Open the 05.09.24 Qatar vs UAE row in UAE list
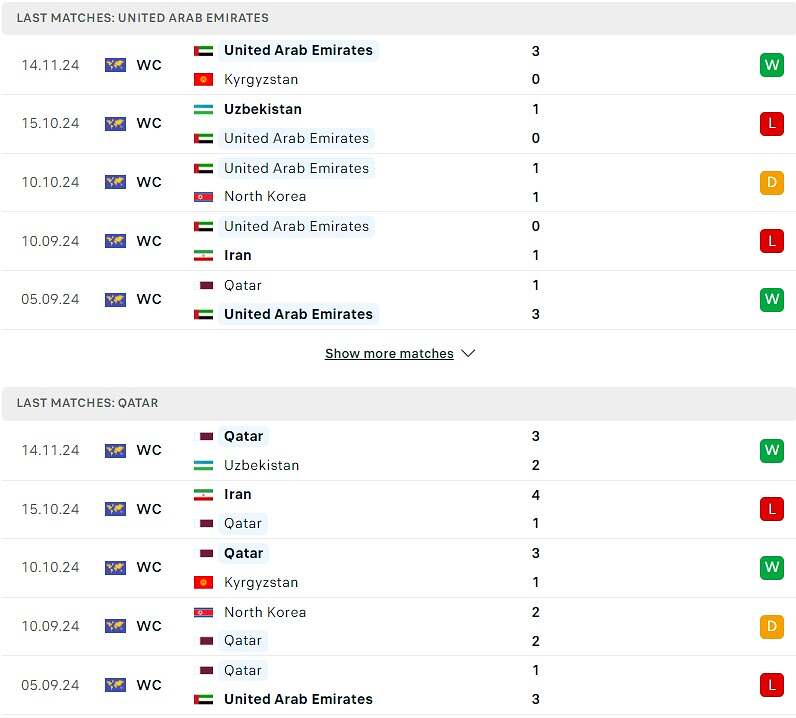The image size is (796, 718). [398, 300]
